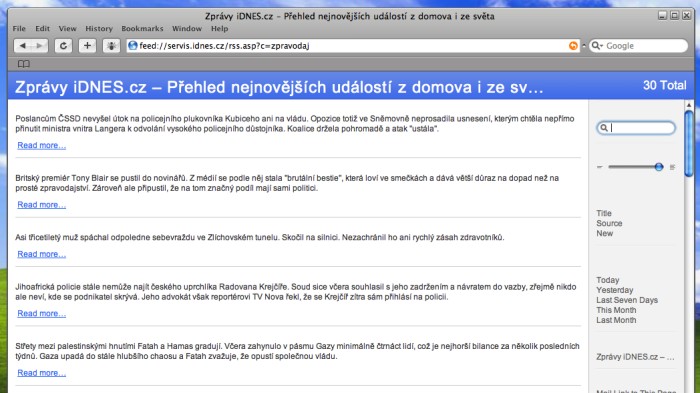Filter articles to This Month

pyautogui.click(x=616, y=310)
